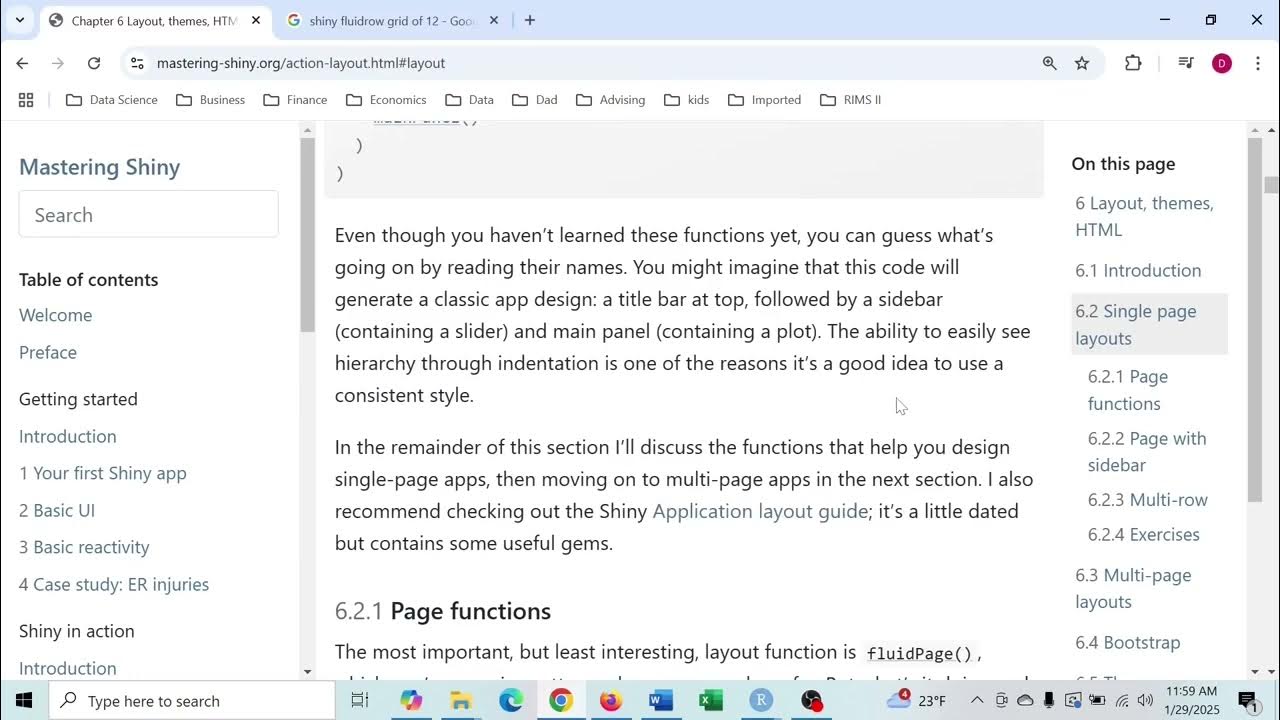The height and width of the screenshot is (720, 1280).
Task: Jump to 6.4 Bootstrap section
Action: tap(1128, 642)
